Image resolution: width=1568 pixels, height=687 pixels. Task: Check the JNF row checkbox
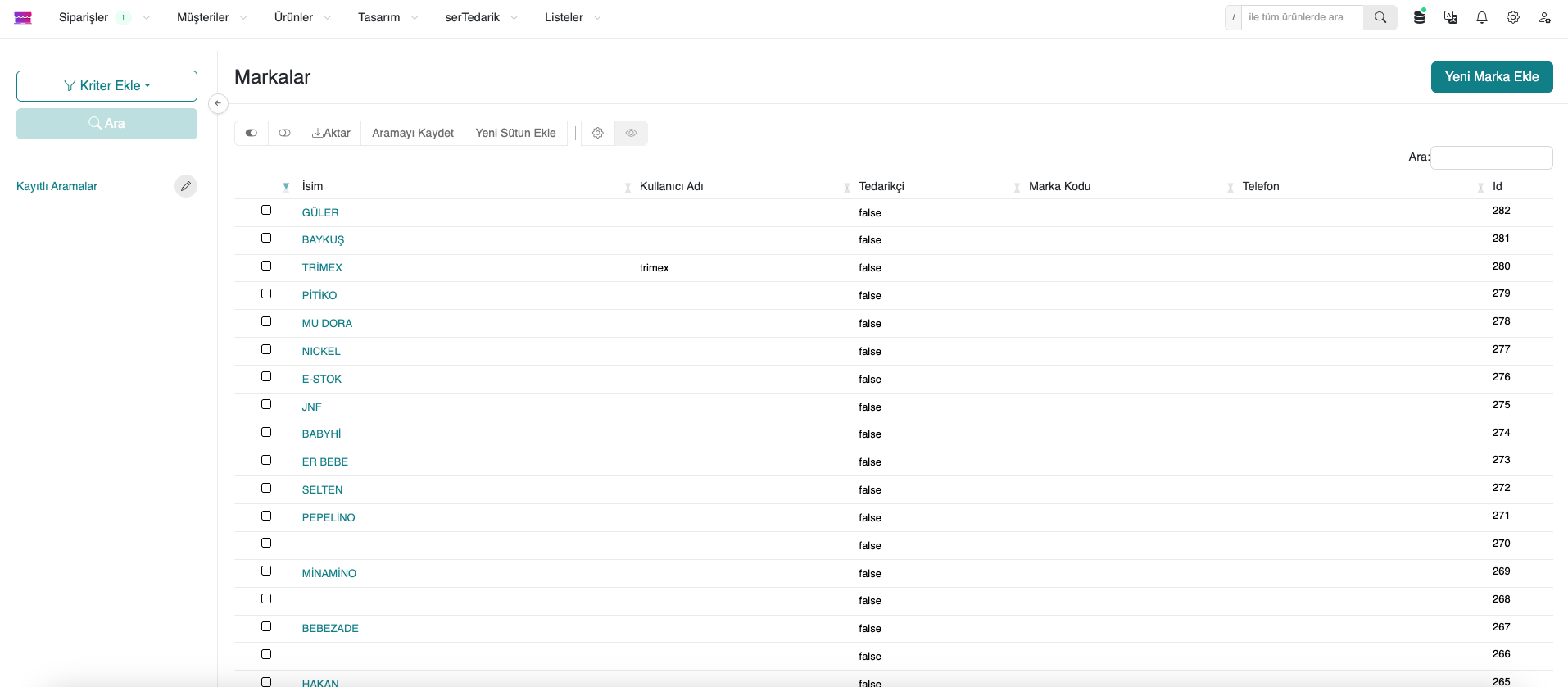coord(266,404)
